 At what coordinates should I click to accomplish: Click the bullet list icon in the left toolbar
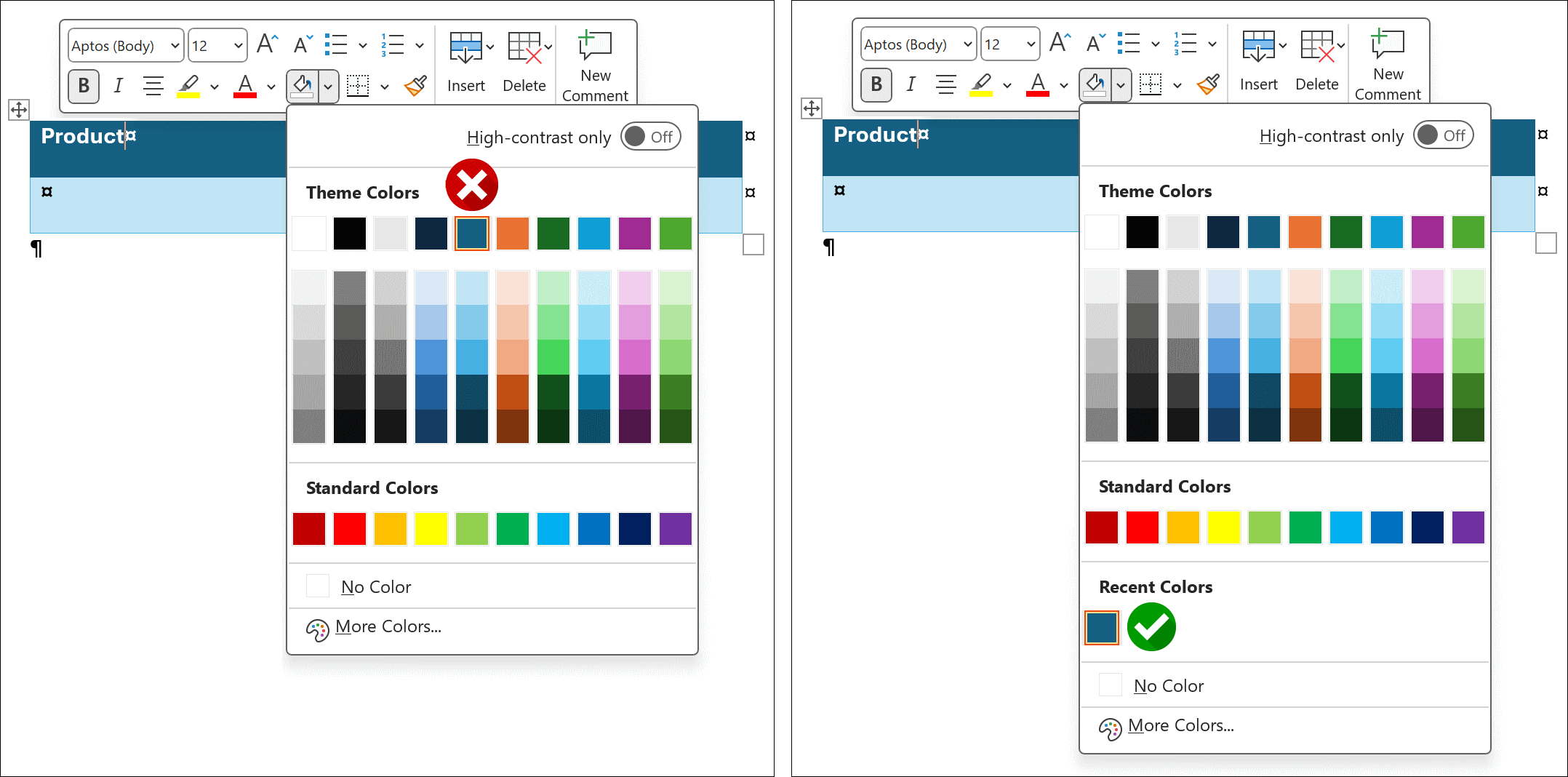click(x=336, y=45)
